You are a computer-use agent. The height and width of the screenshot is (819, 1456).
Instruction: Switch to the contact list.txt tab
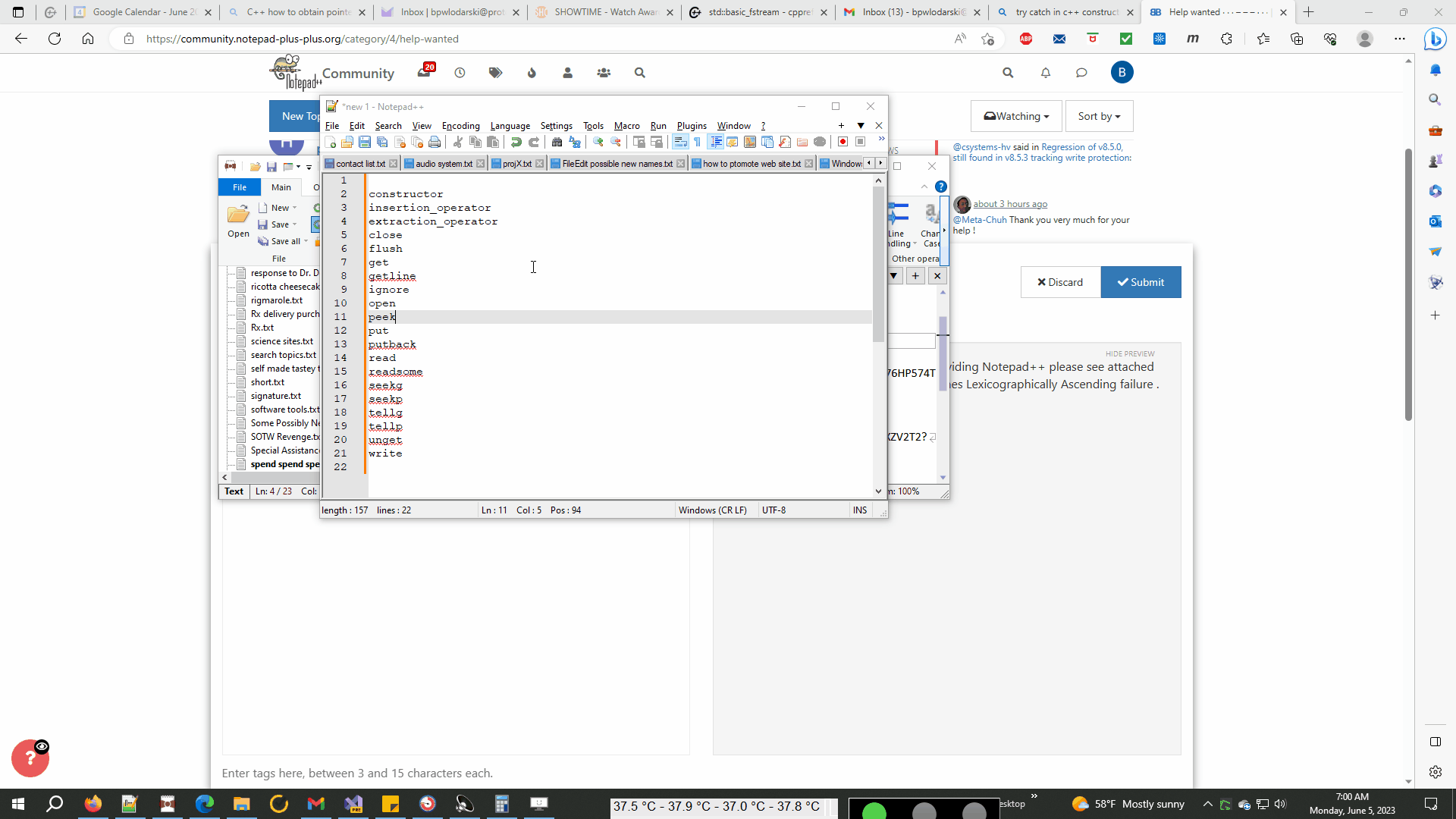360,164
